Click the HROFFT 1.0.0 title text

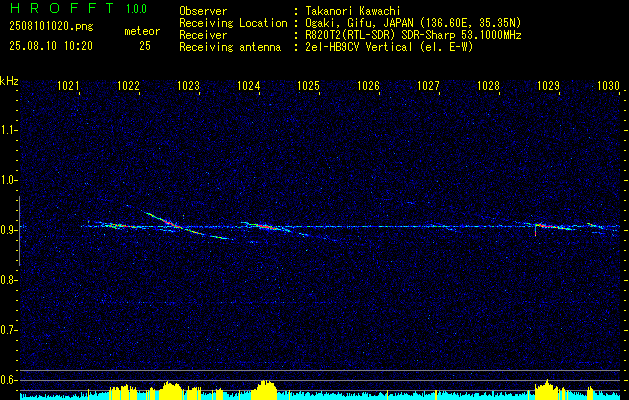[79, 8]
